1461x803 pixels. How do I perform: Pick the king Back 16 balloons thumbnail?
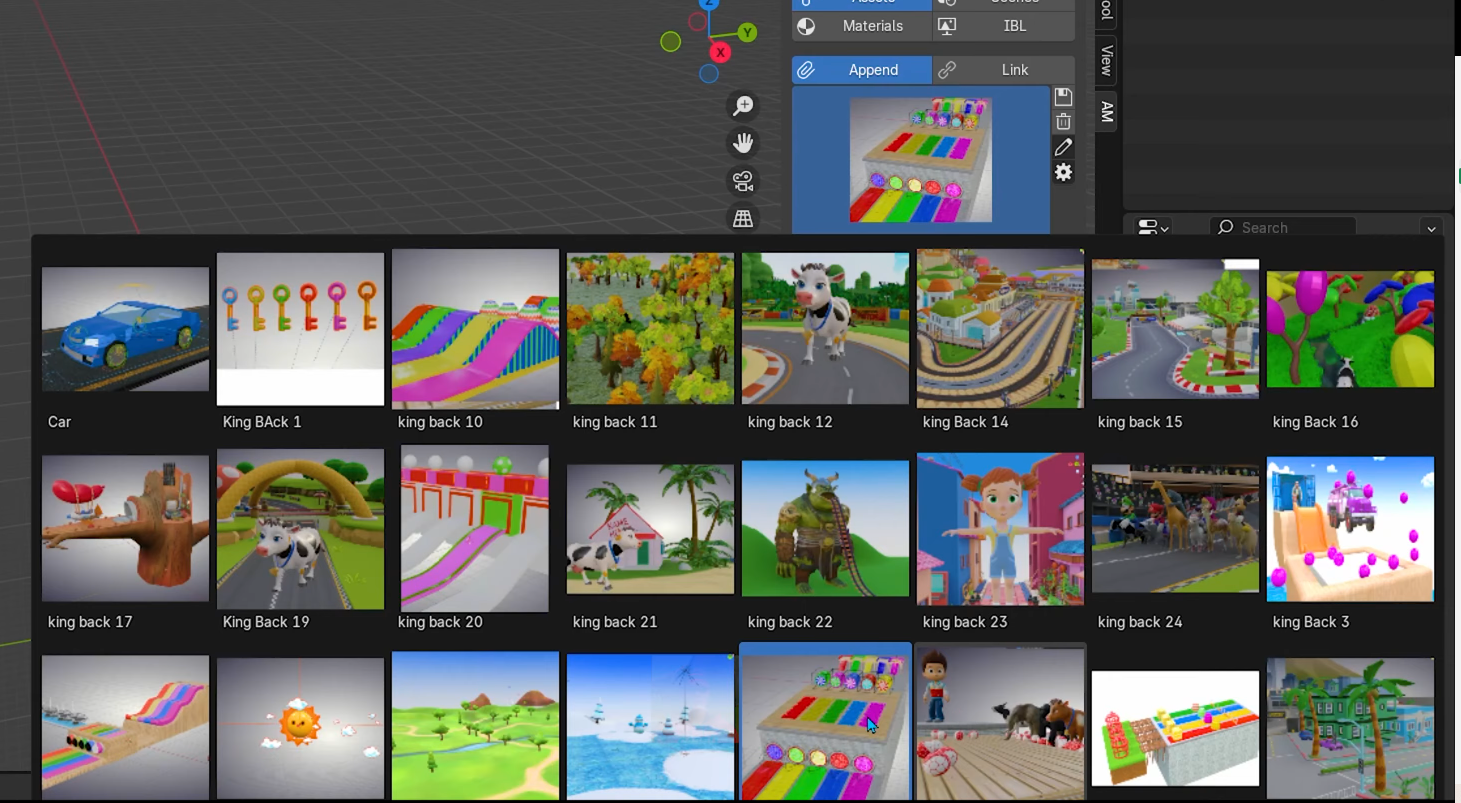coord(1350,329)
